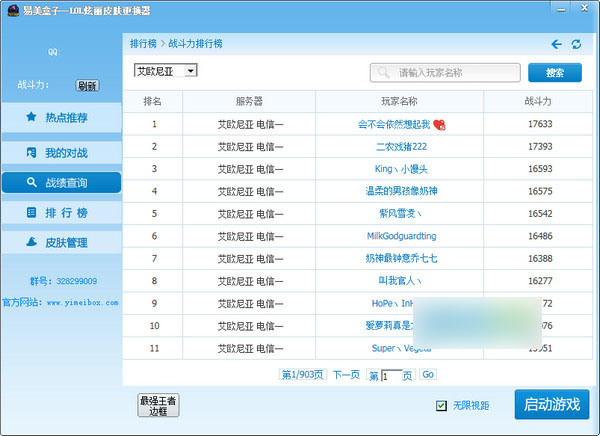Click the 第1/903页 page indicator
600x436 pixels.
(302, 374)
